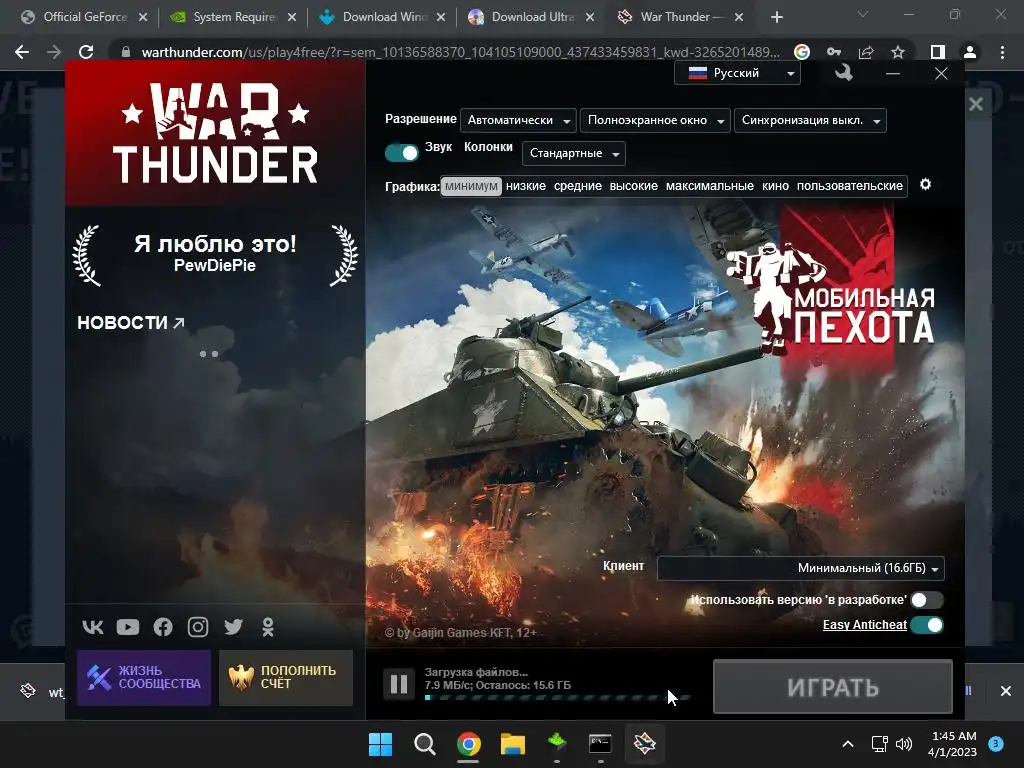Open Полноэкранное окно mode dropdown
Image resolution: width=1024 pixels, height=768 pixels.
click(x=655, y=120)
